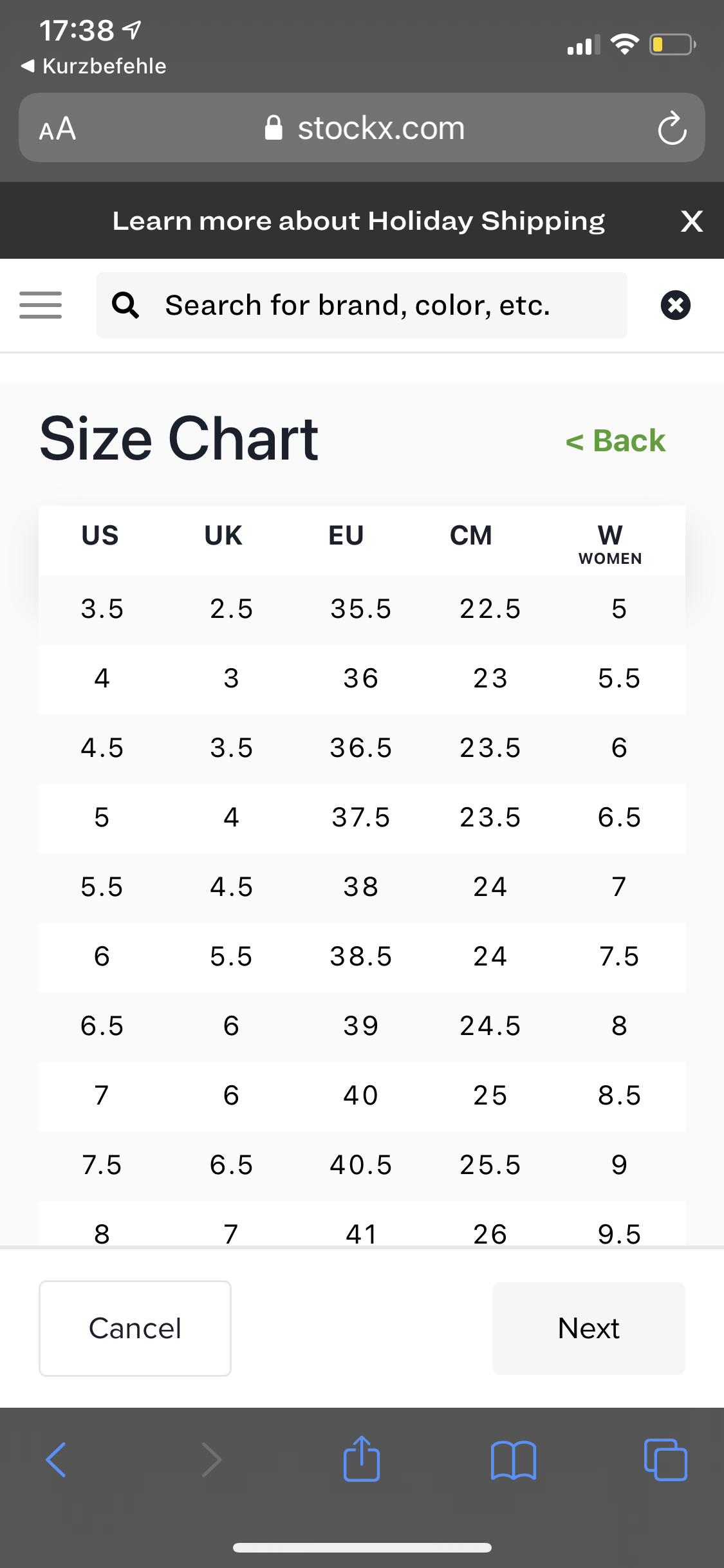The height and width of the screenshot is (1568, 724).
Task: Tap Safari's back arrow
Action: click(x=56, y=1459)
